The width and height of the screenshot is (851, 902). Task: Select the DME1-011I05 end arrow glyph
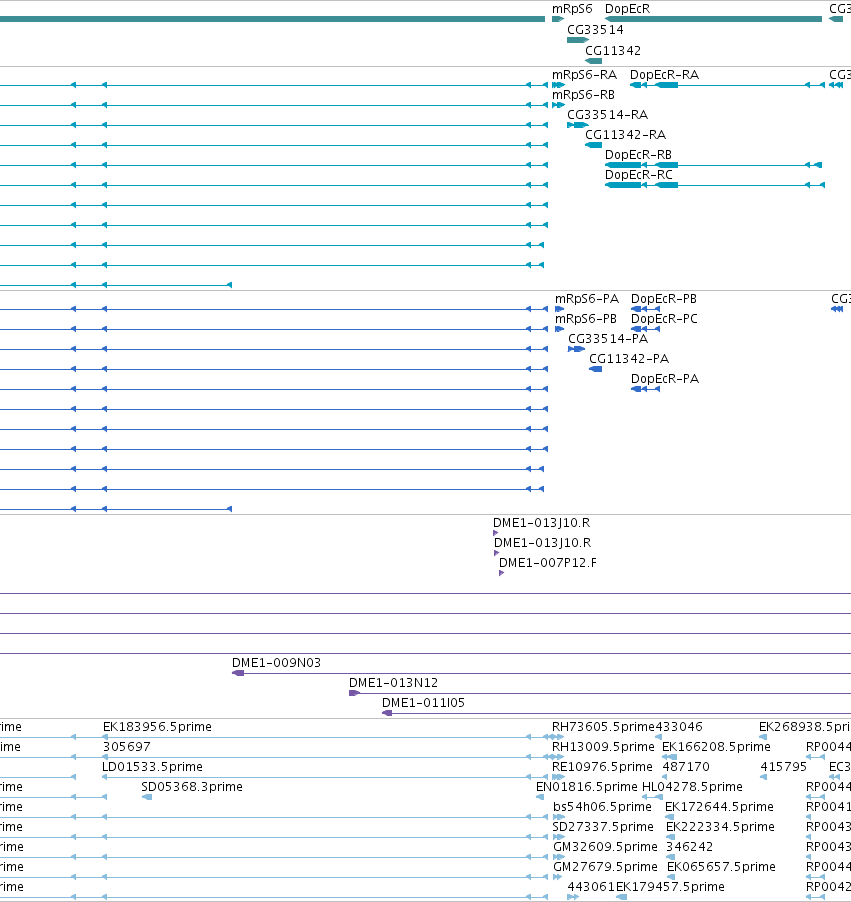387,713
